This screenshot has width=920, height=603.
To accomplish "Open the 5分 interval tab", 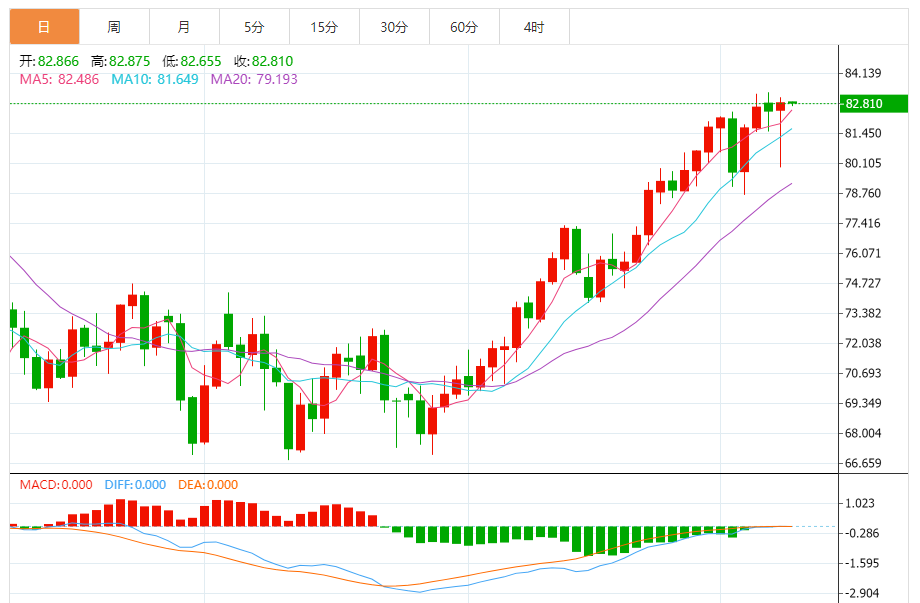I will (254, 27).
